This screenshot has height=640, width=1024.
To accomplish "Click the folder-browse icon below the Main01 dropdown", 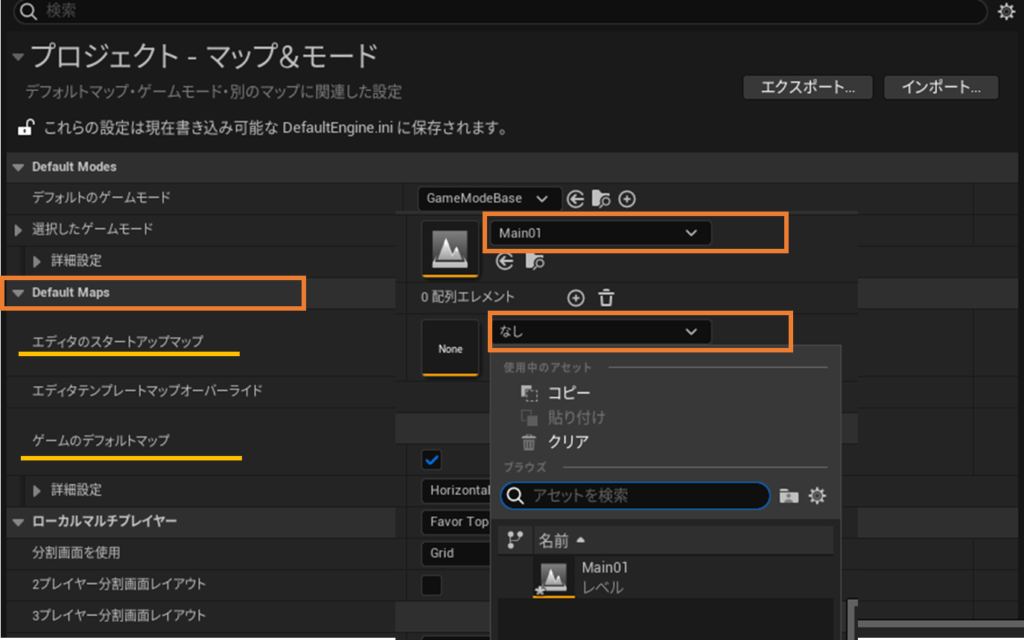I will (535, 261).
